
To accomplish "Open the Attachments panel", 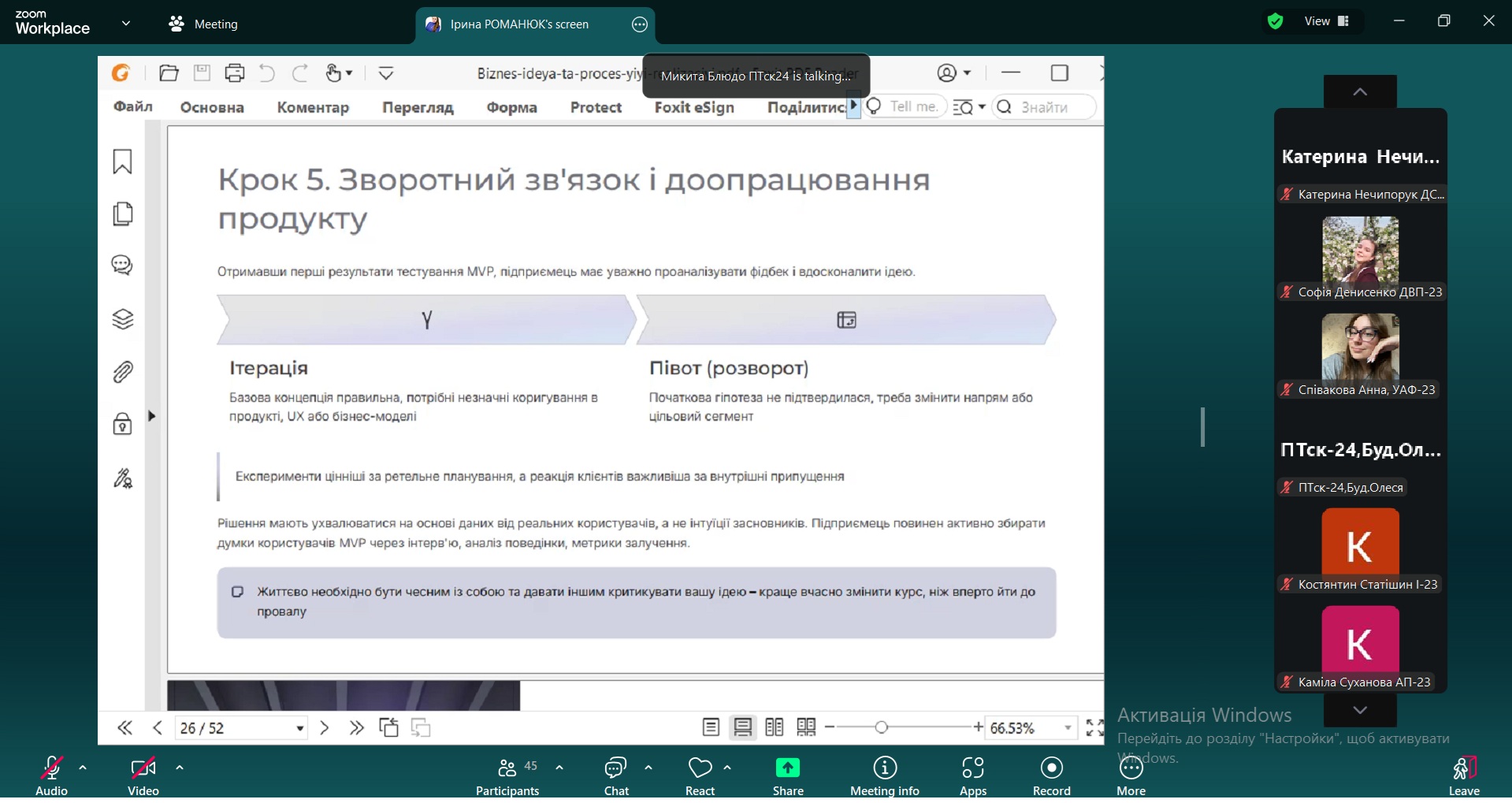I will [122, 372].
